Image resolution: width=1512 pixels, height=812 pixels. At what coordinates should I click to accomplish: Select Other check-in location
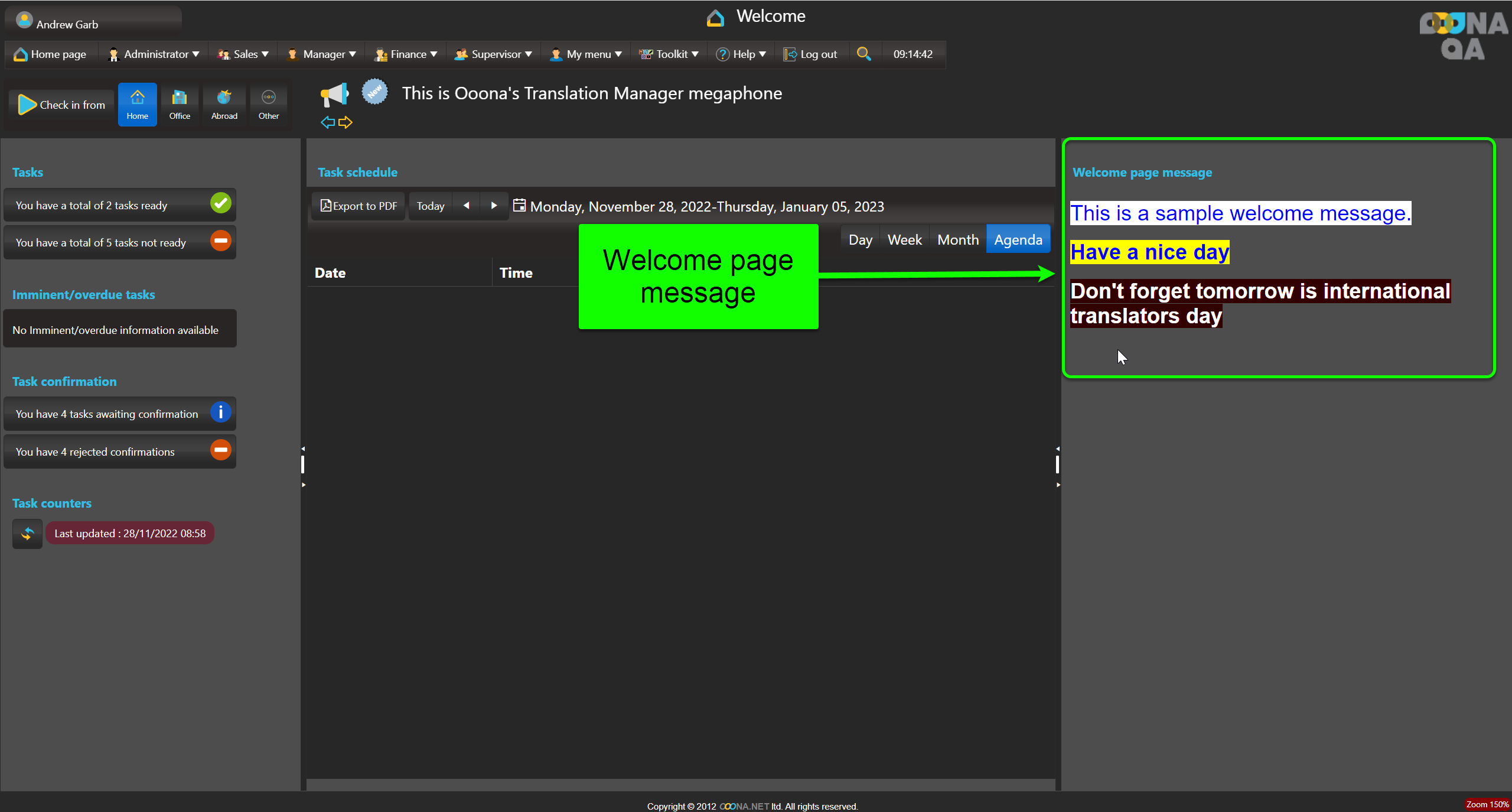pyautogui.click(x=268, y=105)
